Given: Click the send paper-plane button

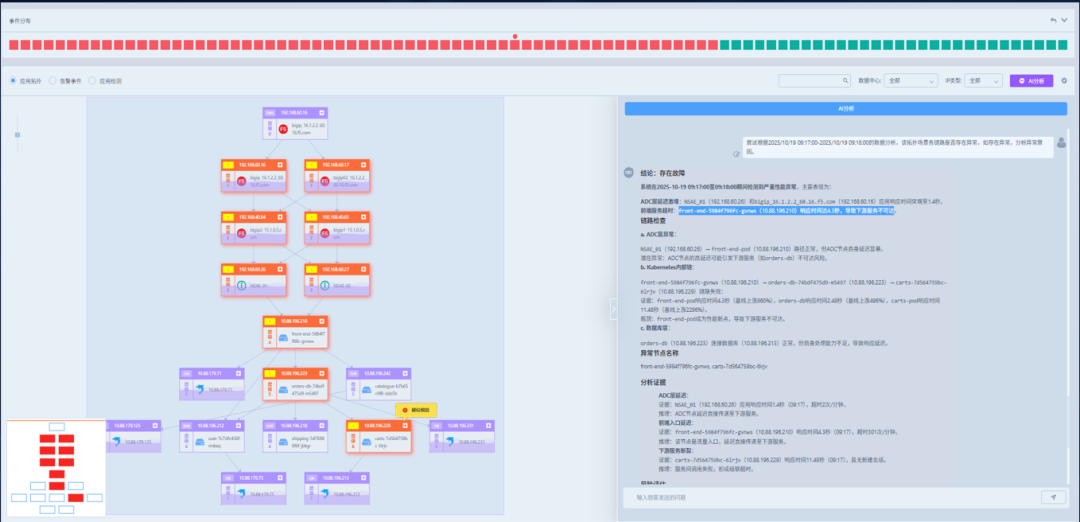Looking at the screenshot, I should [1052, 497].
